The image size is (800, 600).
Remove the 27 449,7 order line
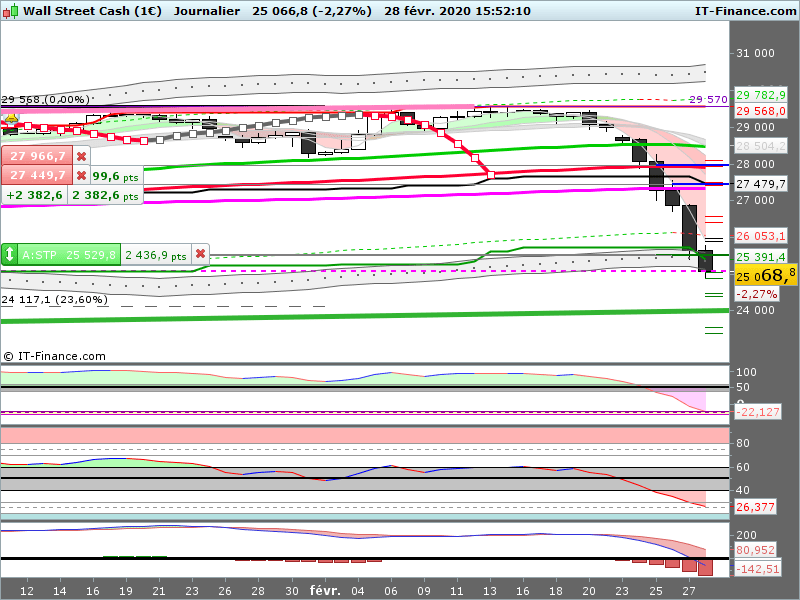pyautogui.click(x=81, y=176)
